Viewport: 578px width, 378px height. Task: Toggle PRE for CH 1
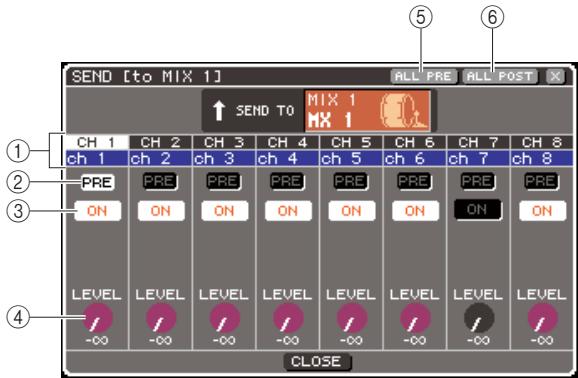click(97, 183)
